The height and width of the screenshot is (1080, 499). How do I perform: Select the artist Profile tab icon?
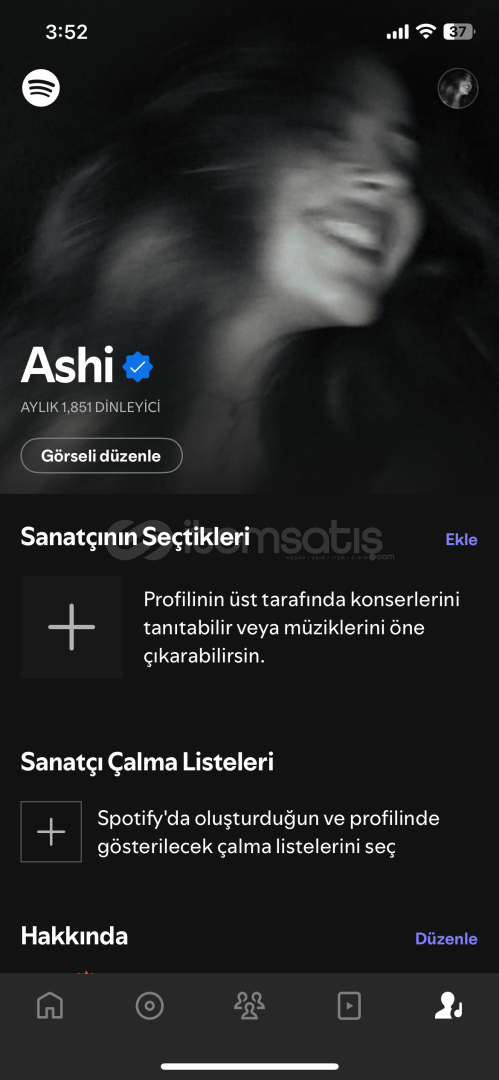449,1006
